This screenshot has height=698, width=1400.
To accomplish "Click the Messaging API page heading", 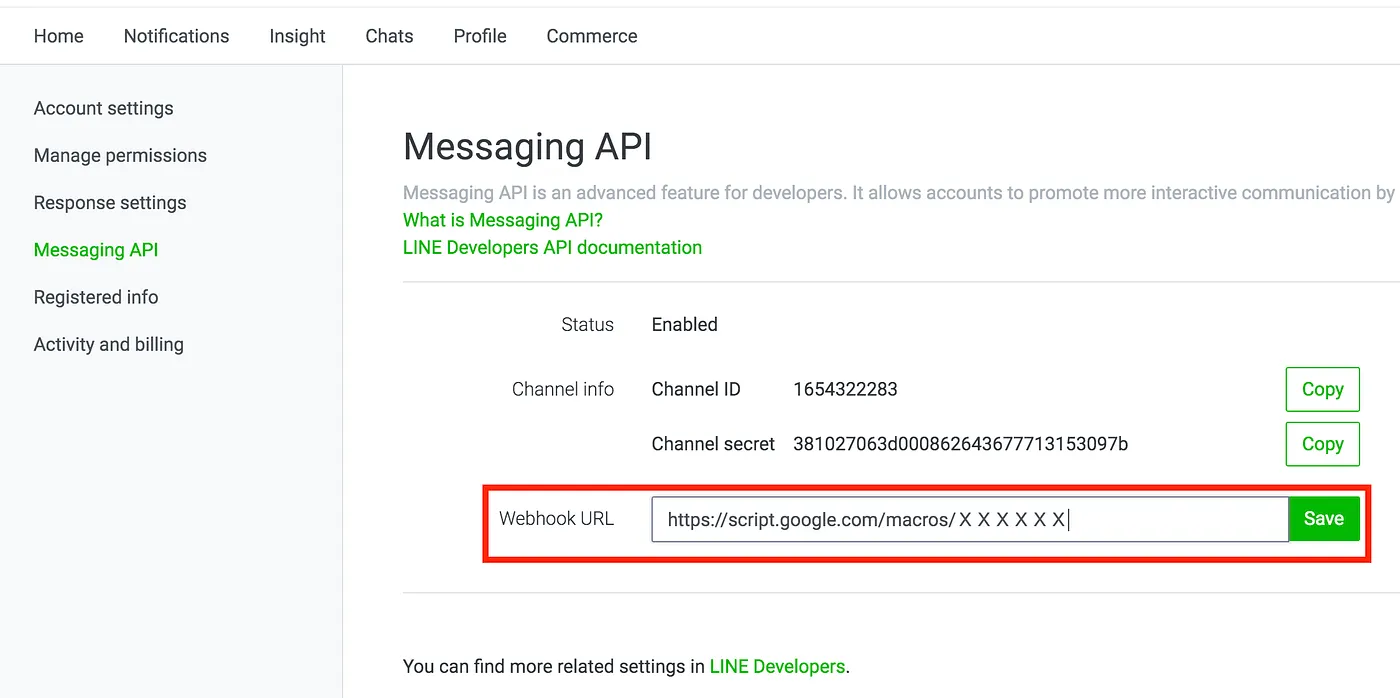I will 527,147.
